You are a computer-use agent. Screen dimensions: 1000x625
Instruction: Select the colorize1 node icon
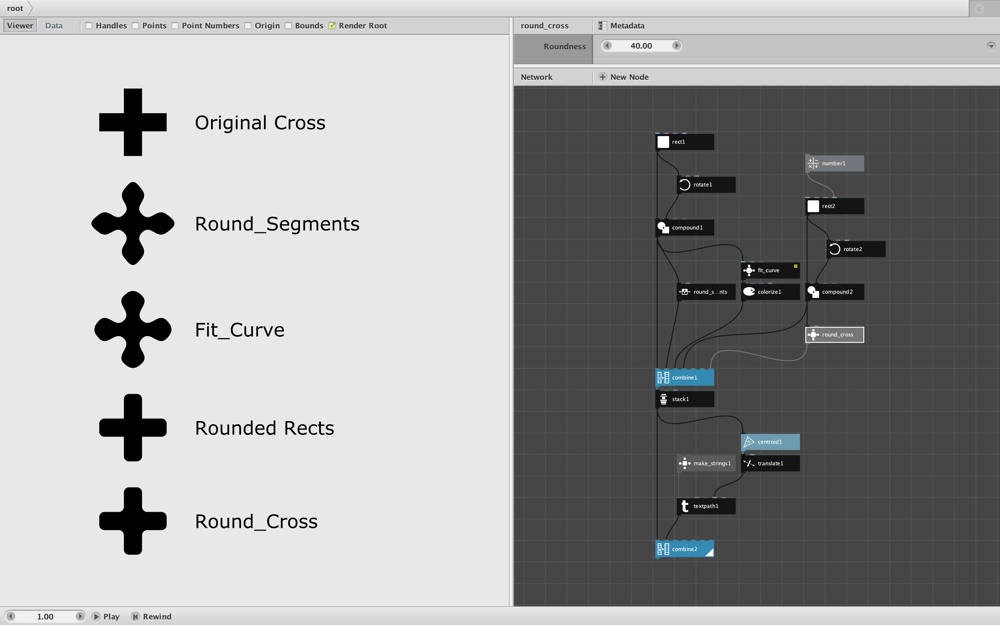click(x=749, y=292)
